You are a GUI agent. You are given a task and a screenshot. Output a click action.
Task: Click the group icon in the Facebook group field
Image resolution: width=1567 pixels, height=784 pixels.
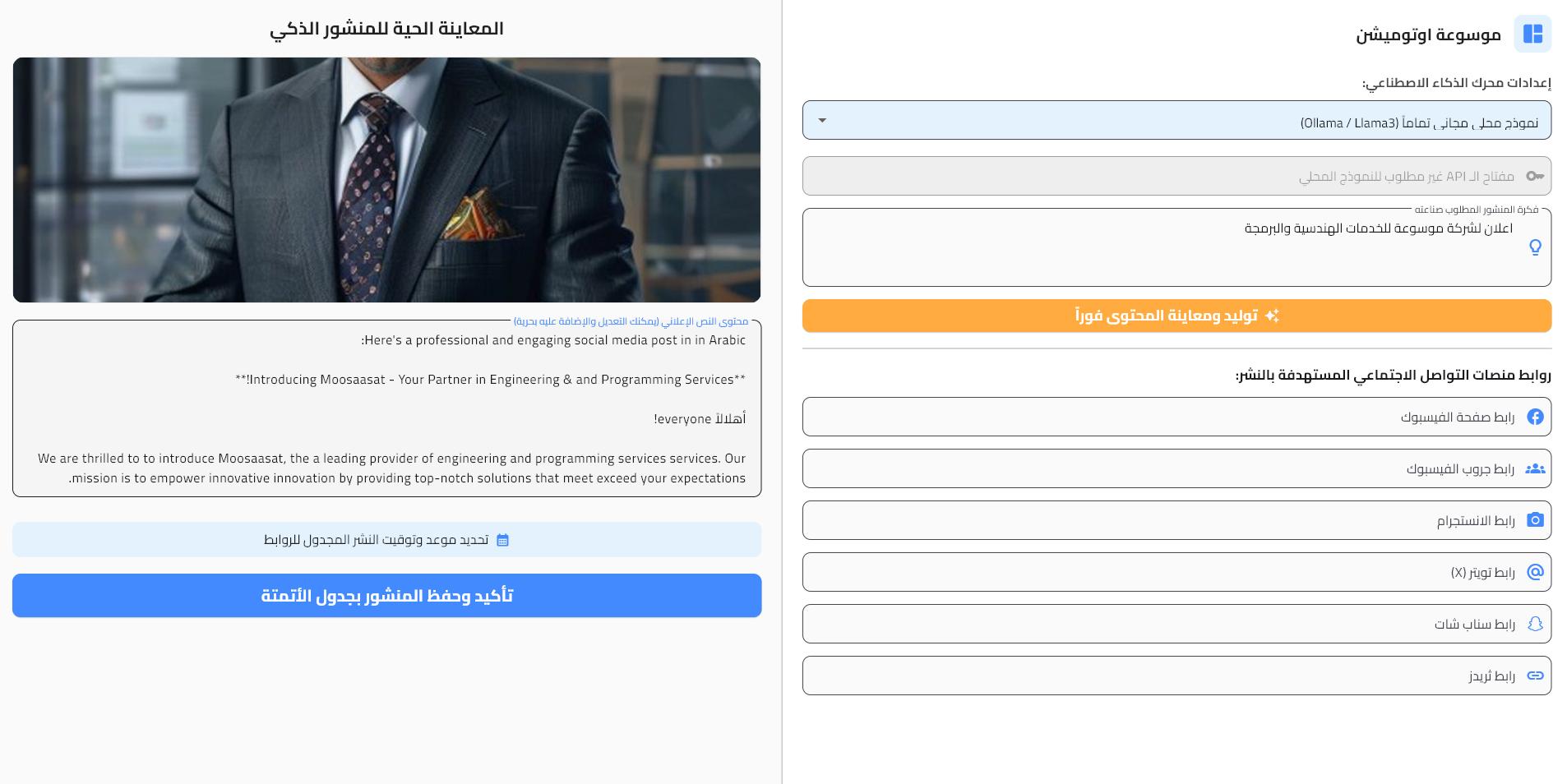click(x=1535, y=468)
